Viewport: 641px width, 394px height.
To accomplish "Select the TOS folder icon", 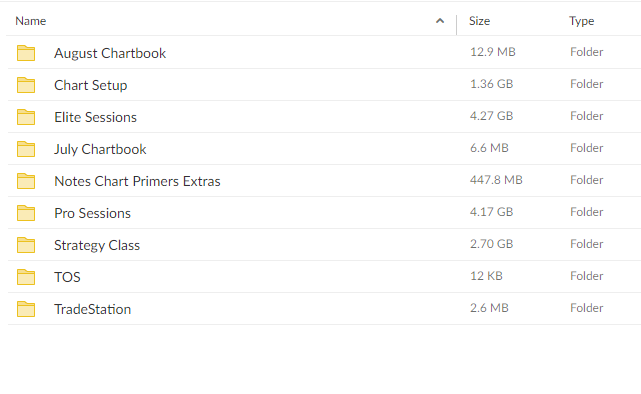I will (x=26, y=277).
